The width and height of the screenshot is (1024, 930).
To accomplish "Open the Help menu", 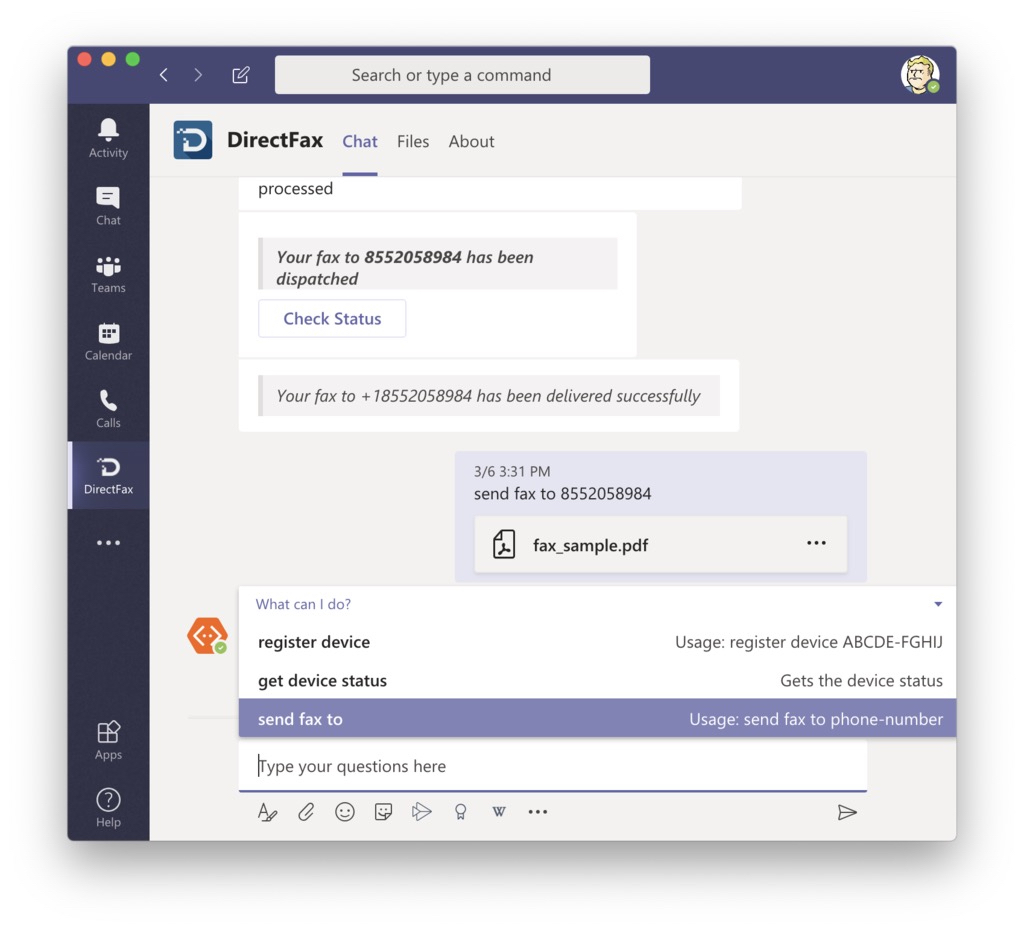I will click(x=108, y=808).
